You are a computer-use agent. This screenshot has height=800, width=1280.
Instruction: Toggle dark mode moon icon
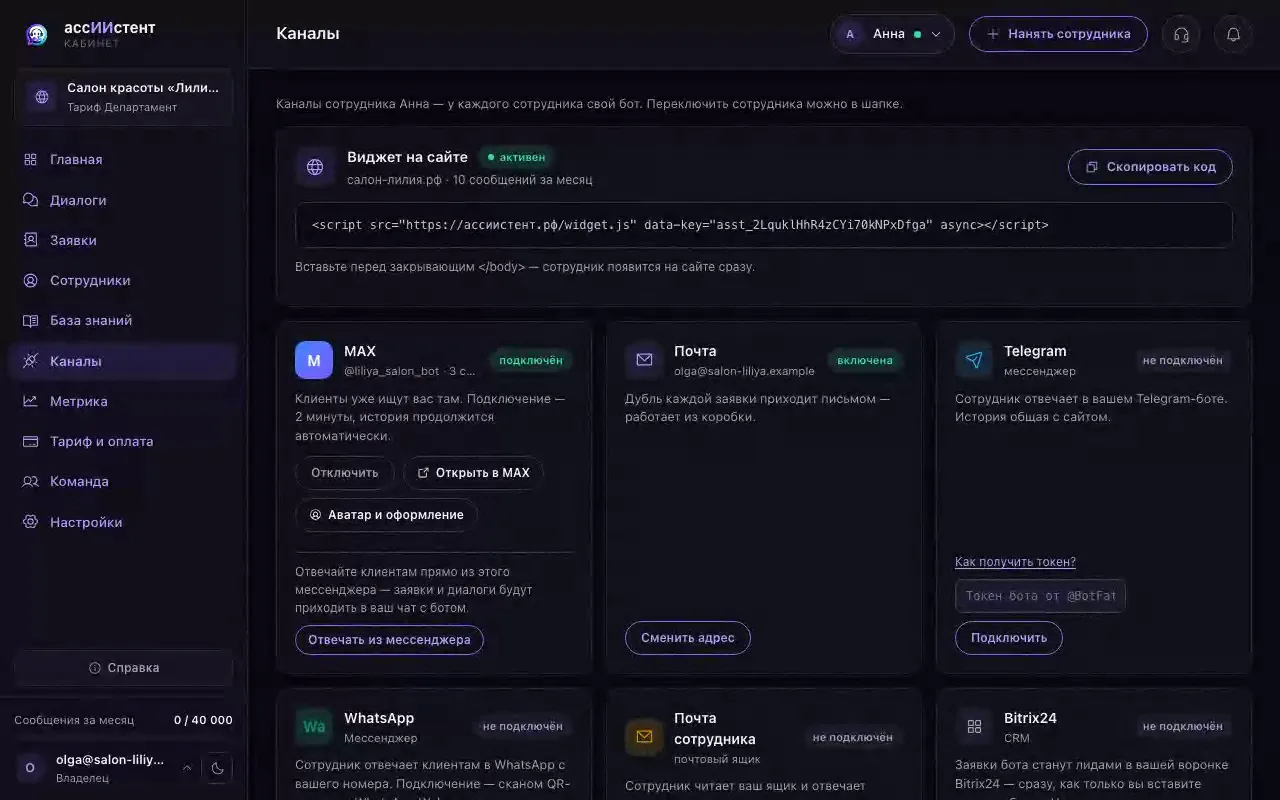click(x=217, y=768)
